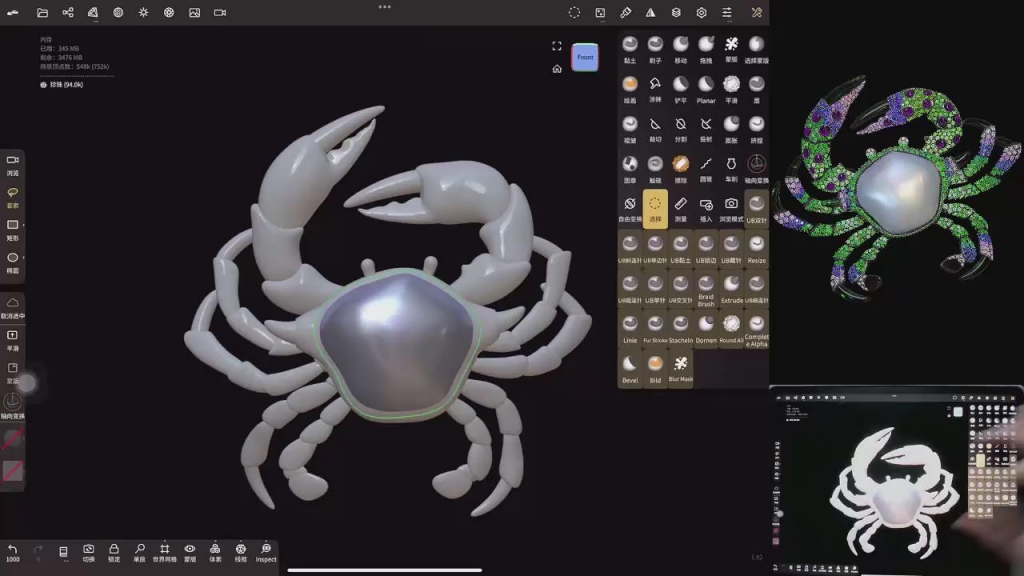This screenshot has height=576, width=1024.
Task: Toggle 体素 voxel button
Action: coord(215,552)
